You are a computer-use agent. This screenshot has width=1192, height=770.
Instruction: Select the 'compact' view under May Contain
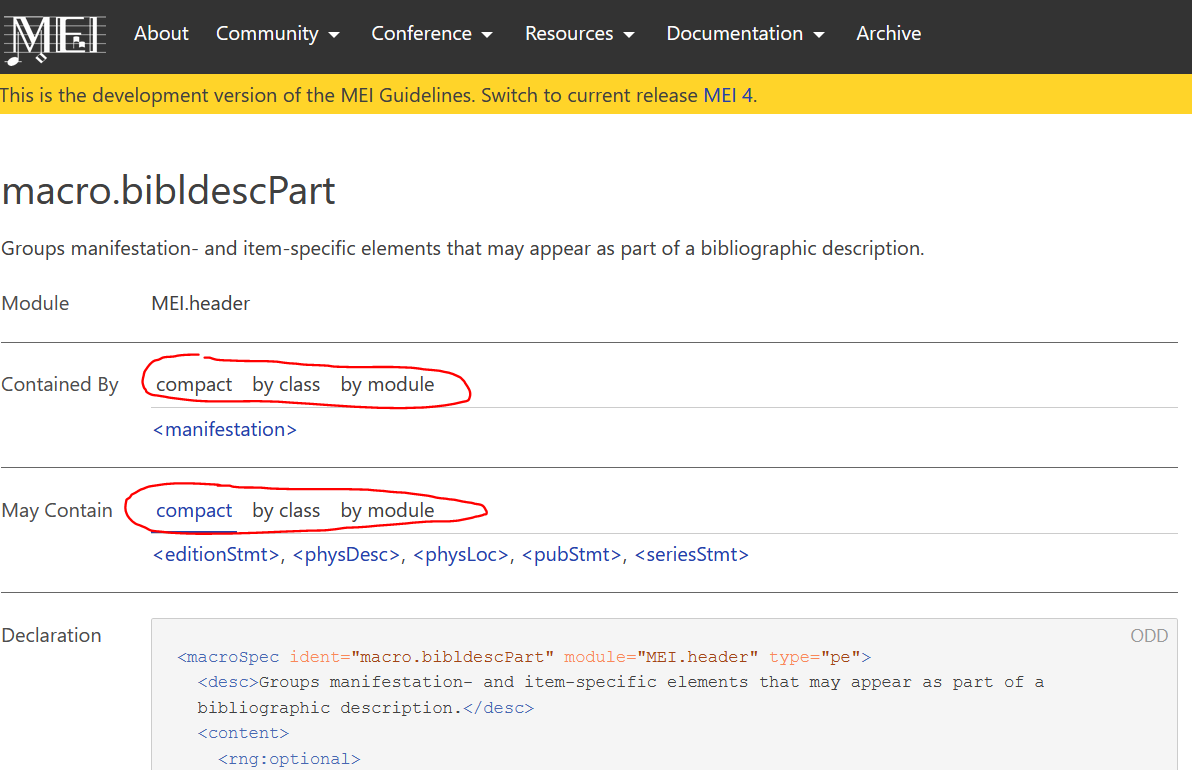pos(193,510)
